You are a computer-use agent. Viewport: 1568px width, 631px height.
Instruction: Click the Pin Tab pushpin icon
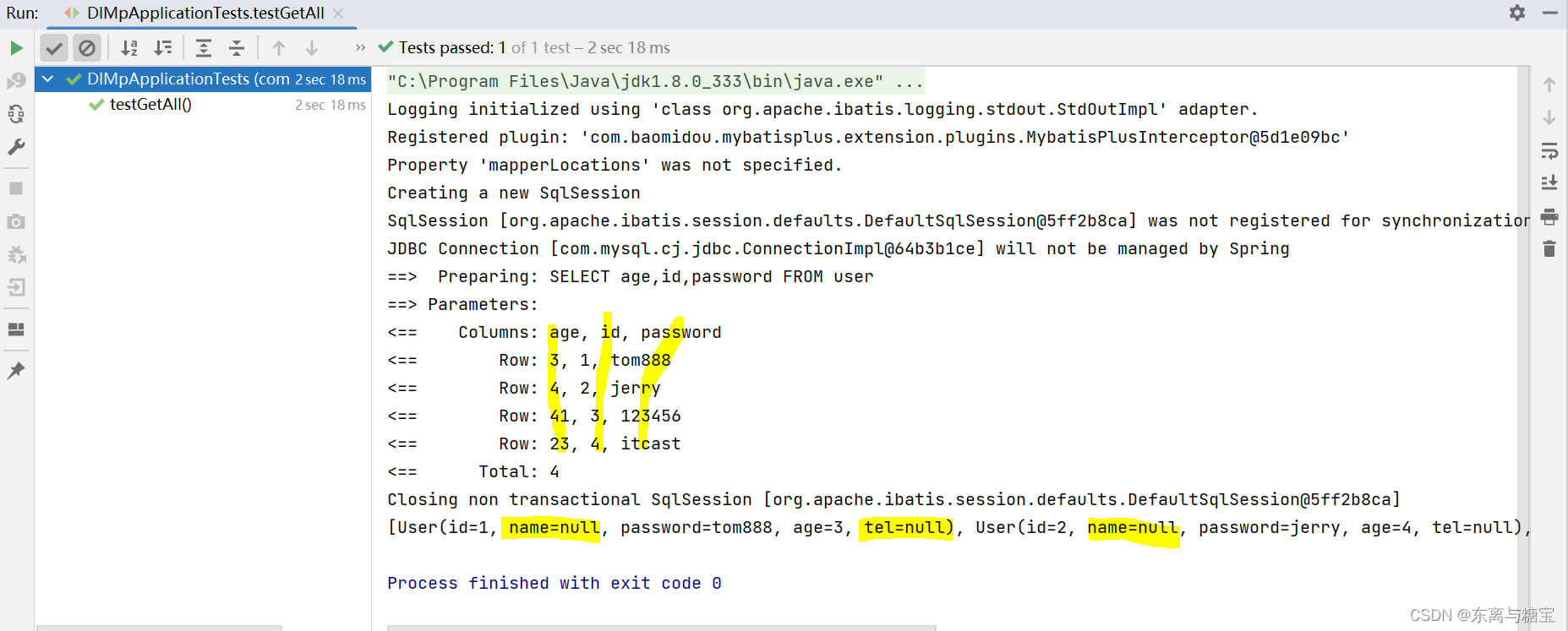[16, 371]
